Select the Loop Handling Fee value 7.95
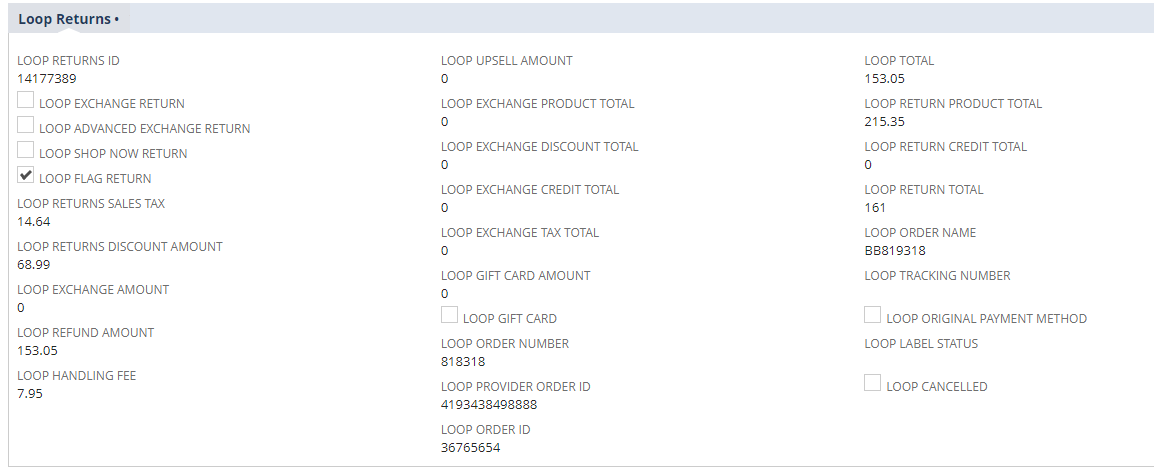This screenshot has width=1154, height=471. 30,393
